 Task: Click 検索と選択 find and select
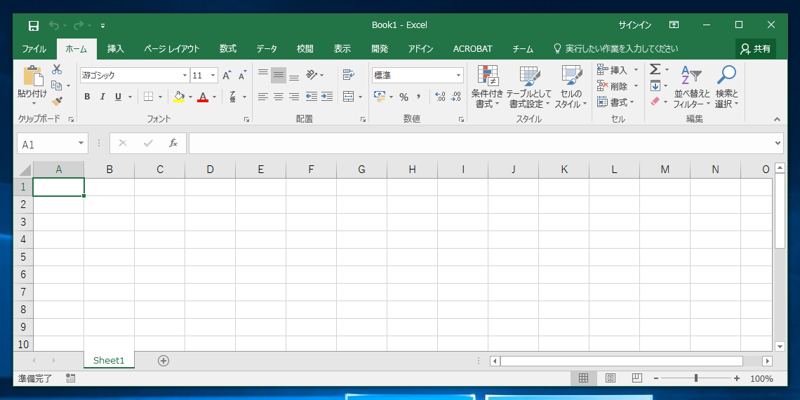[727, 87]
